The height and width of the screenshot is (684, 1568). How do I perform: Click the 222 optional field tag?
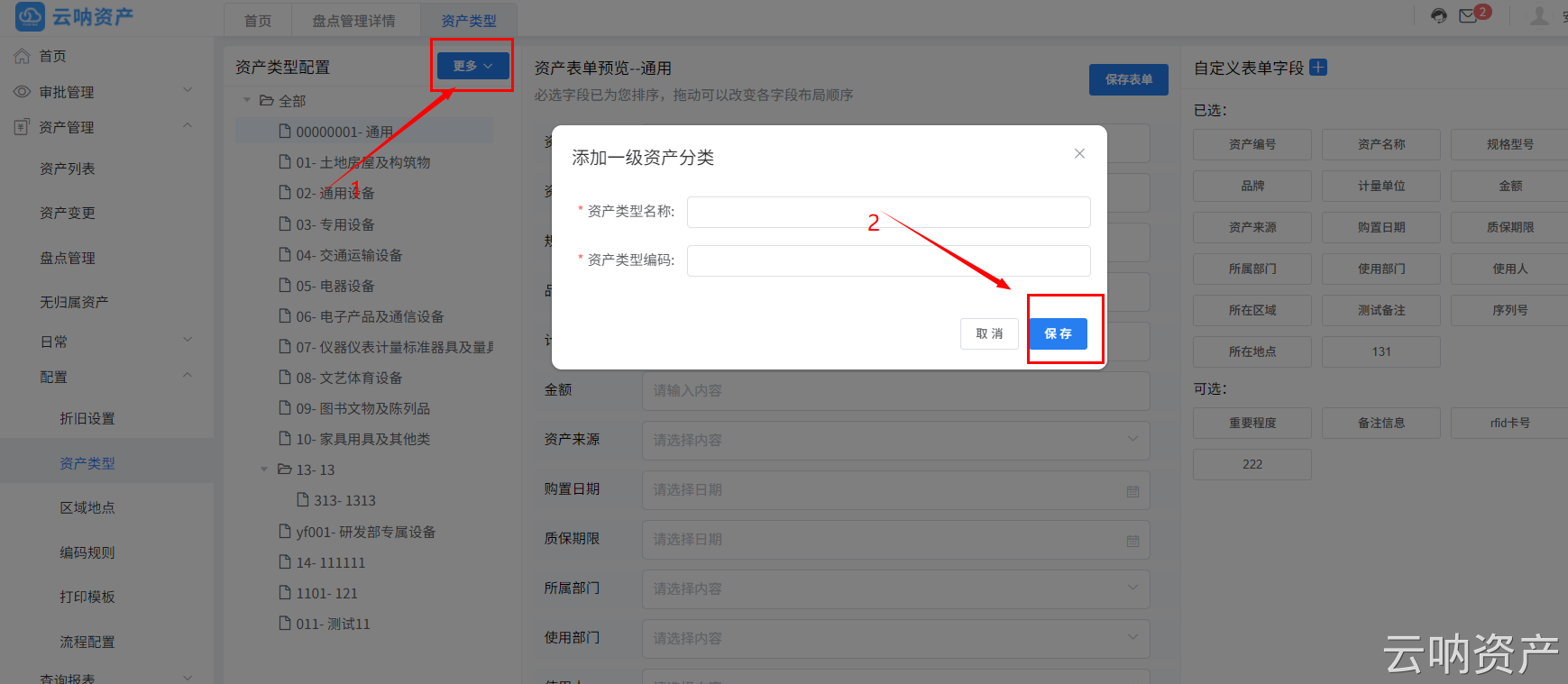click(1252, 464)
